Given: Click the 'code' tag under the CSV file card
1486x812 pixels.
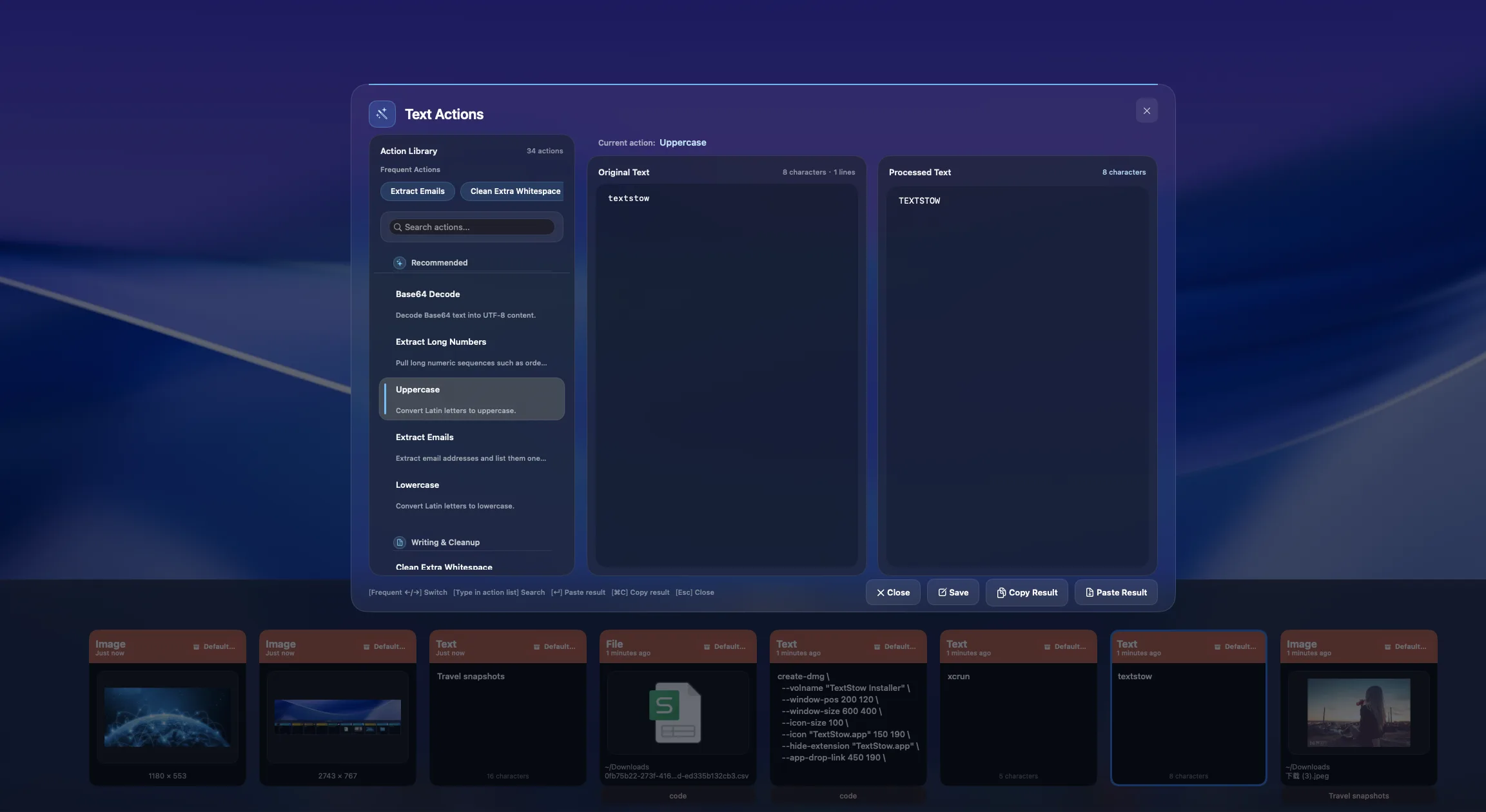Looking at the screenshot, I should 678,797.
